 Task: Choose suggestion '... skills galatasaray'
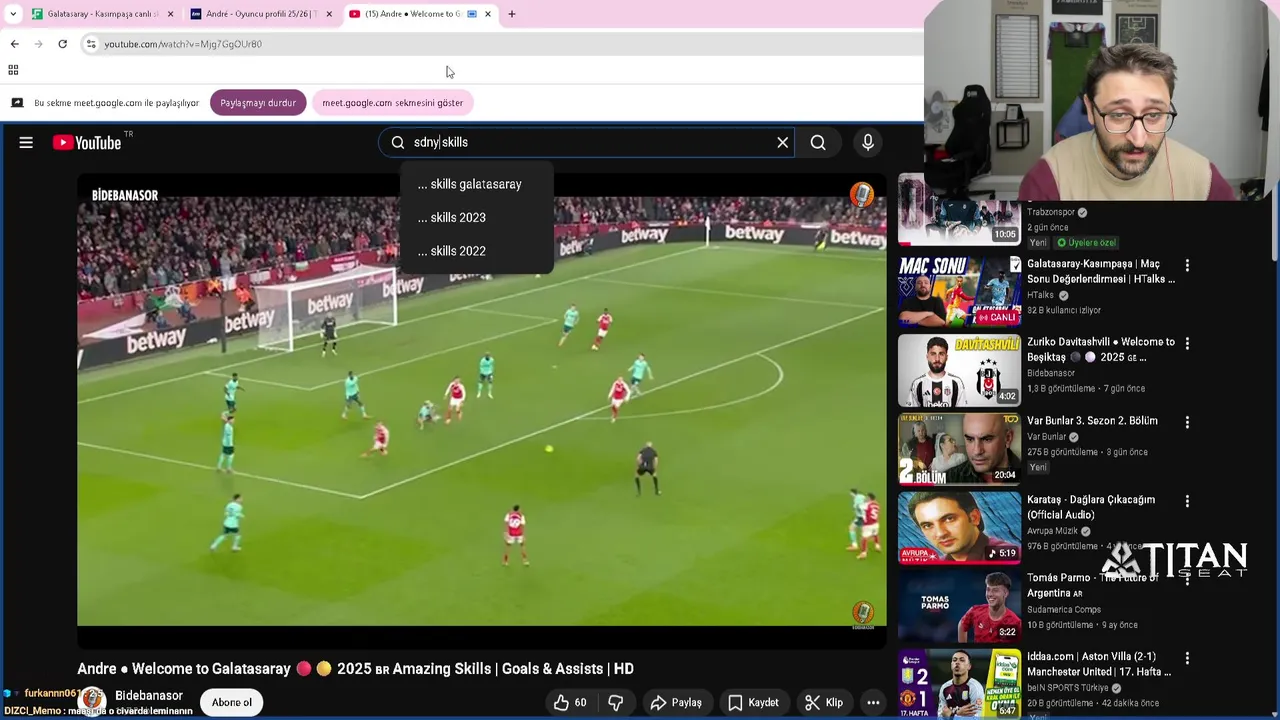click(x=477, y=184)
